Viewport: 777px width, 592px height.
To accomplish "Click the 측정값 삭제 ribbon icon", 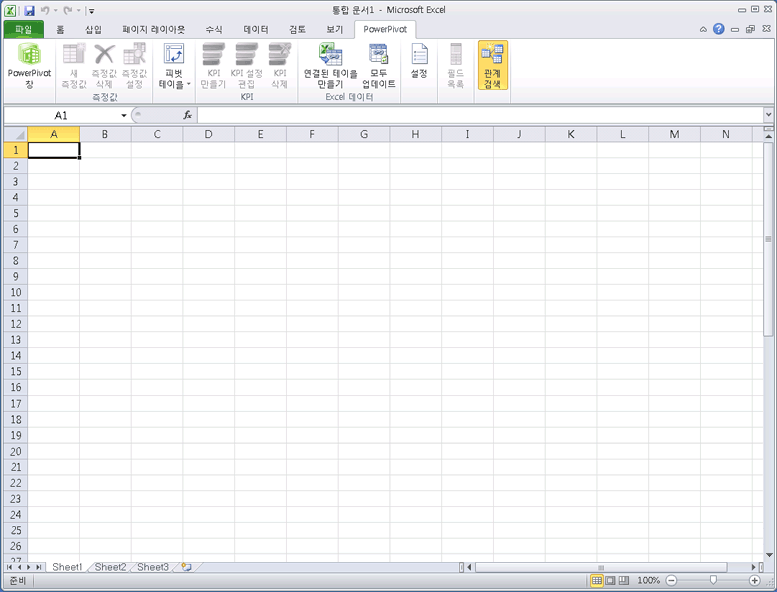I will pyautogui.click(x=104, y=65).
